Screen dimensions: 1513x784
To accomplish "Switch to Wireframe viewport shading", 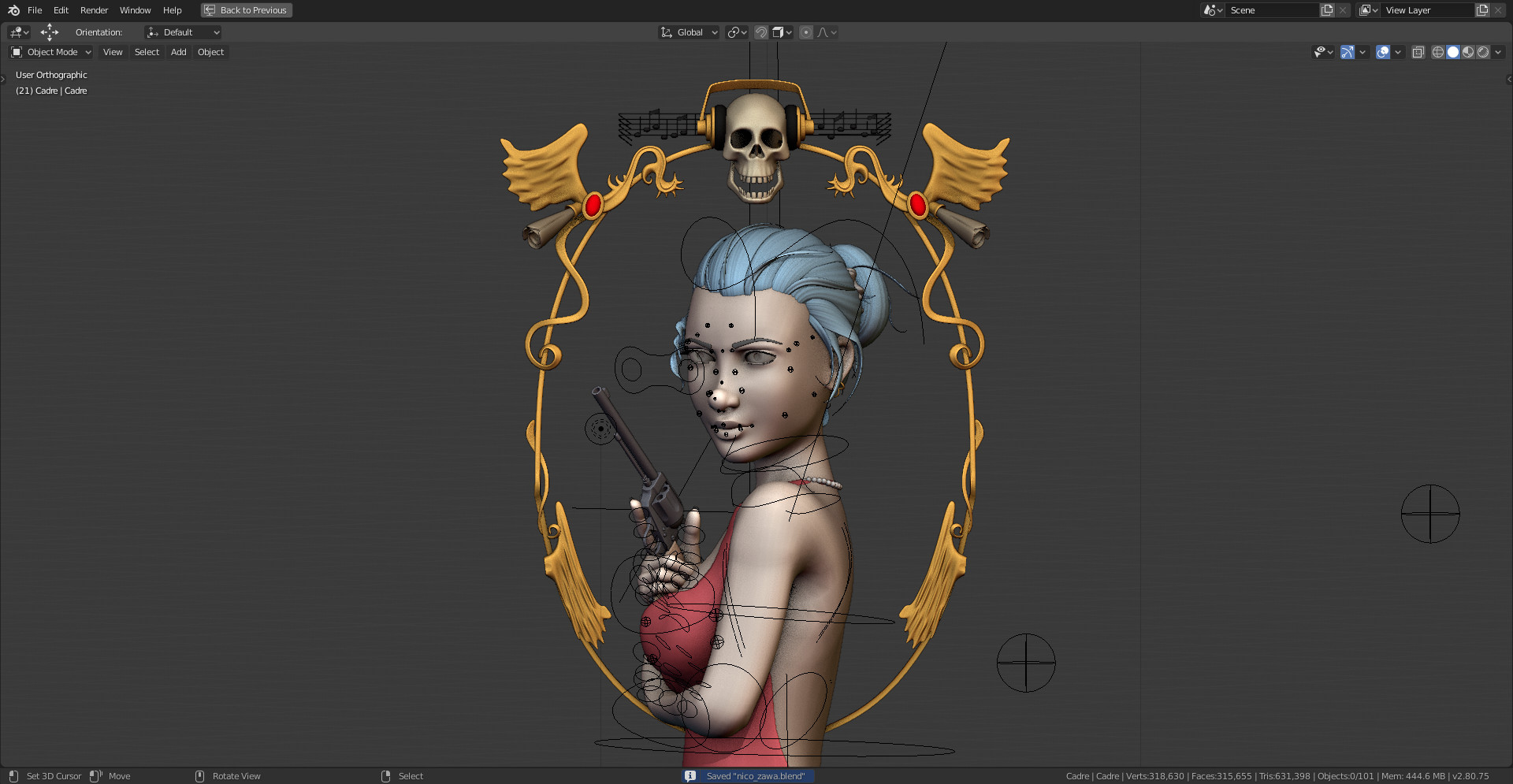I will (1438, 52).
